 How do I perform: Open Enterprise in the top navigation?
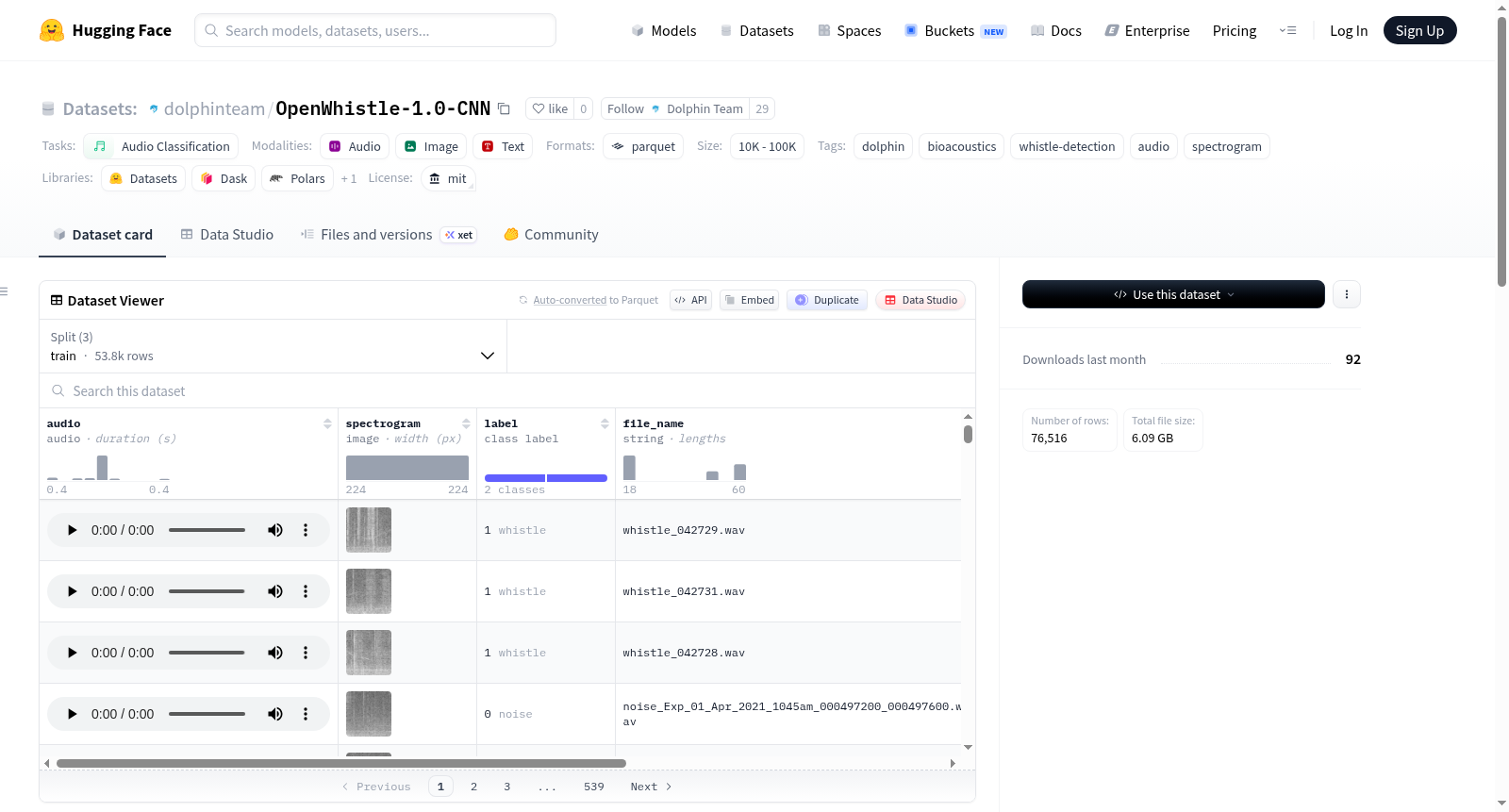click(1148, 31)
